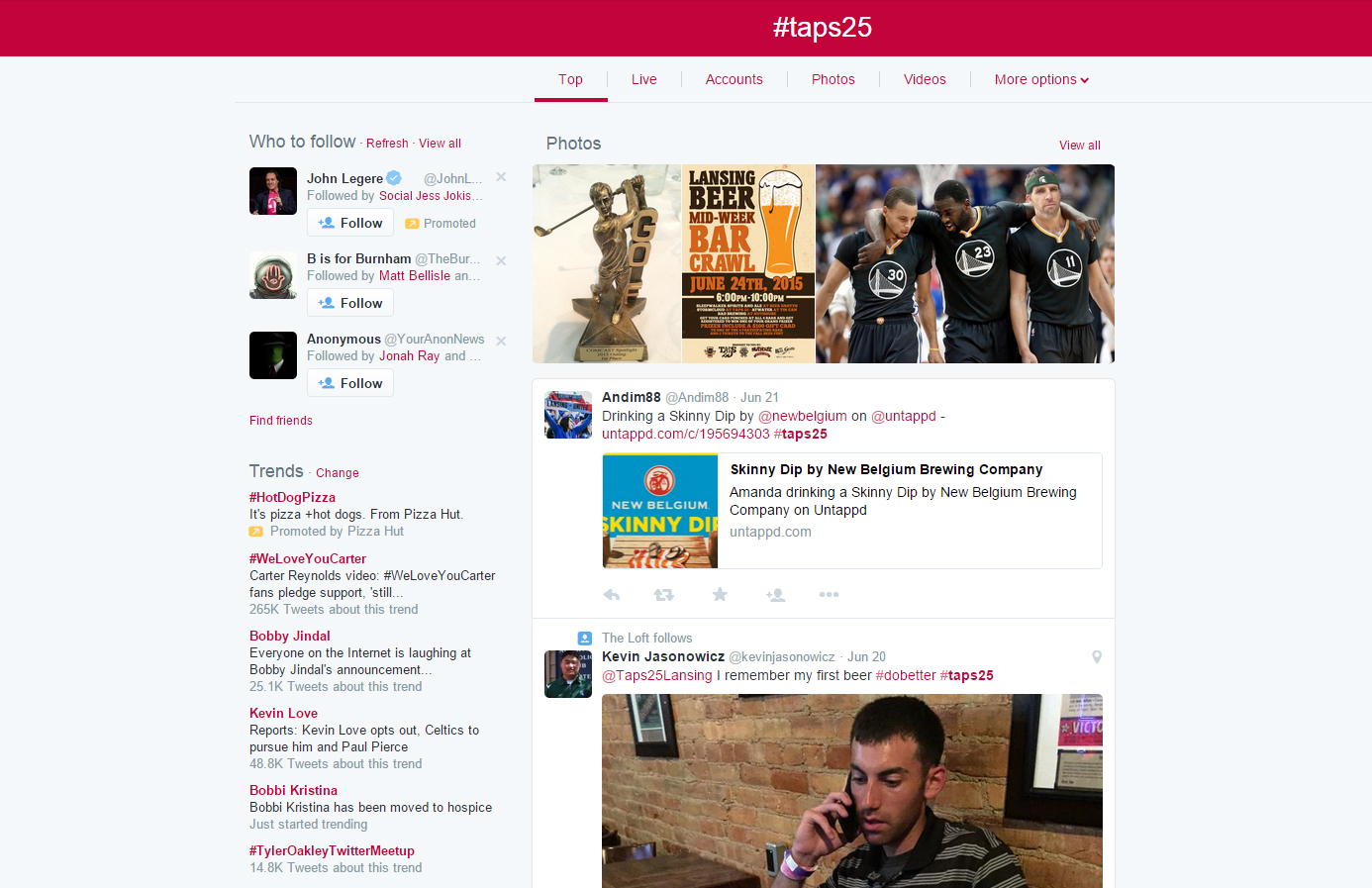Click the @newbelgium mention

pyautogui.click(x=803, y=416)
